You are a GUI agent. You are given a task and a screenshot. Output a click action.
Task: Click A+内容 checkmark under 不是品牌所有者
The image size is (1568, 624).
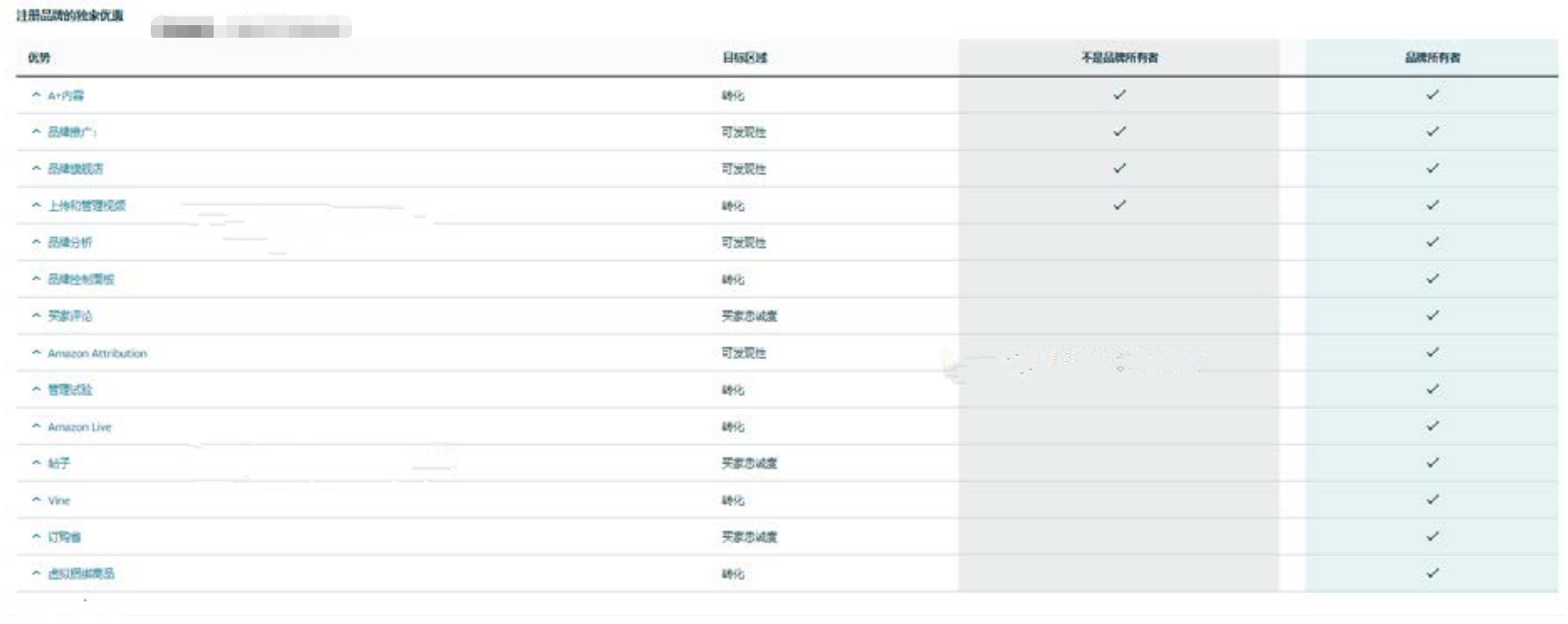[1119, 95]
